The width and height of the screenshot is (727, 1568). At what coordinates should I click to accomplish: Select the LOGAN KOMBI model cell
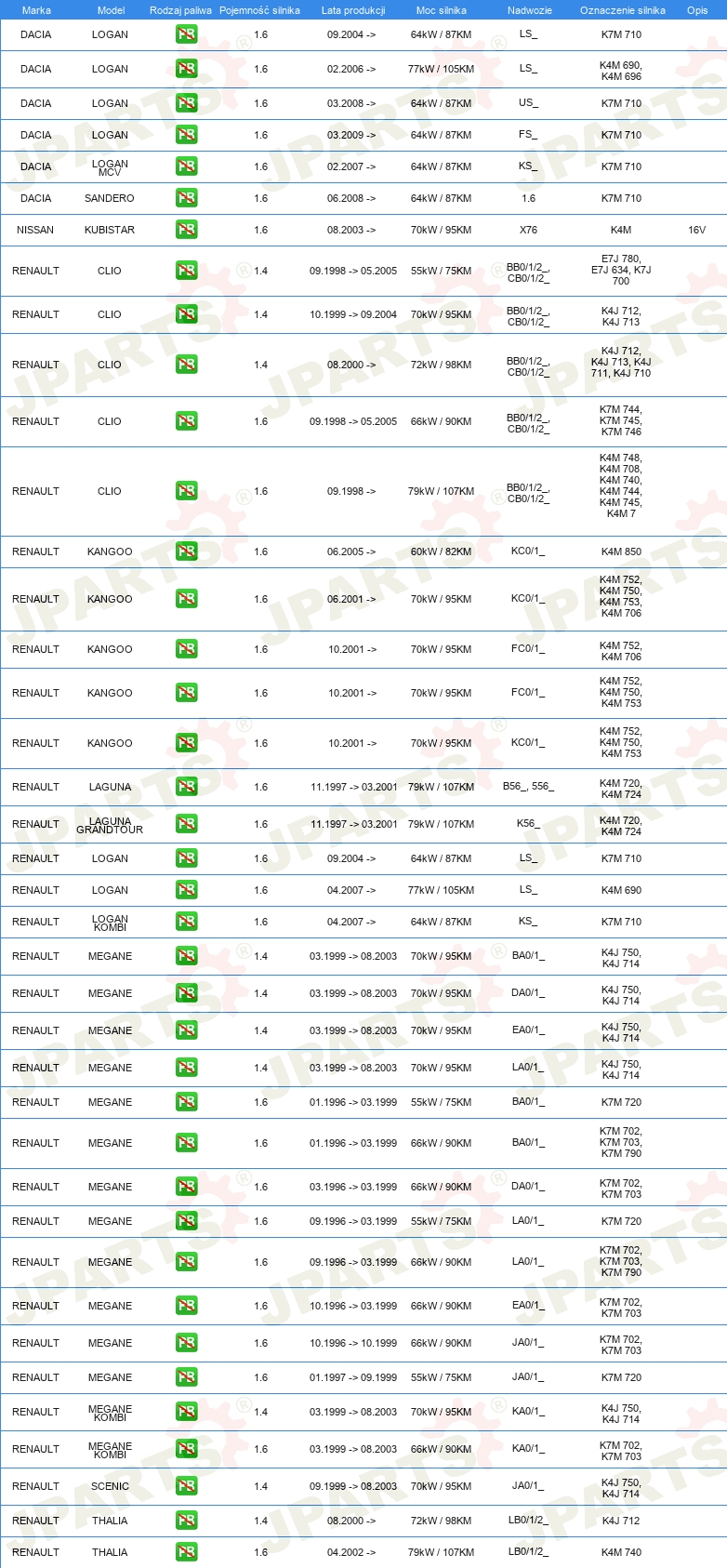click(x=110, y=923)
